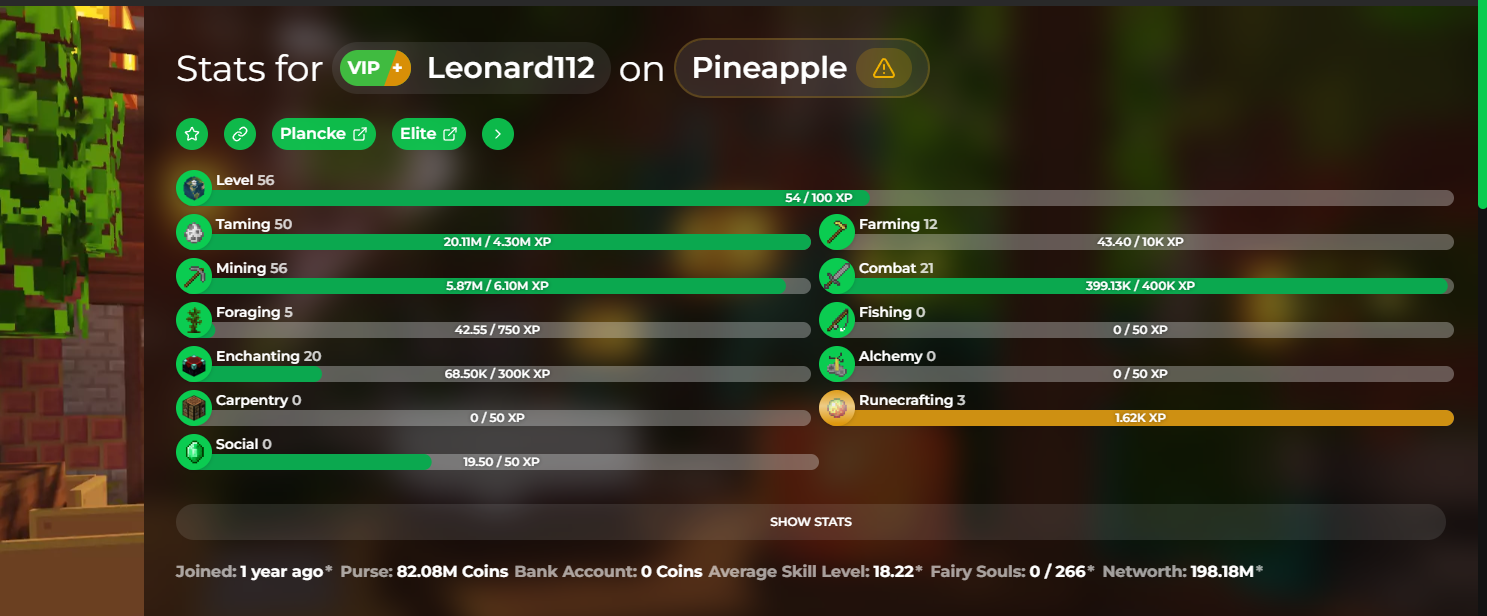
Task: Click the Runecrafting skill icon
Action: 837,408
